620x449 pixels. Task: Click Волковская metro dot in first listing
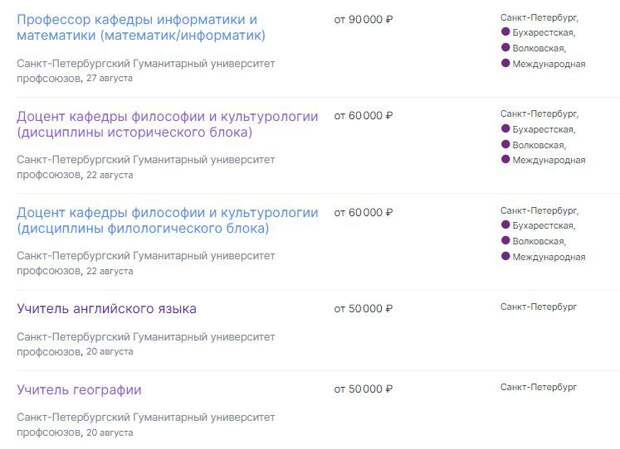pos(505,47)
